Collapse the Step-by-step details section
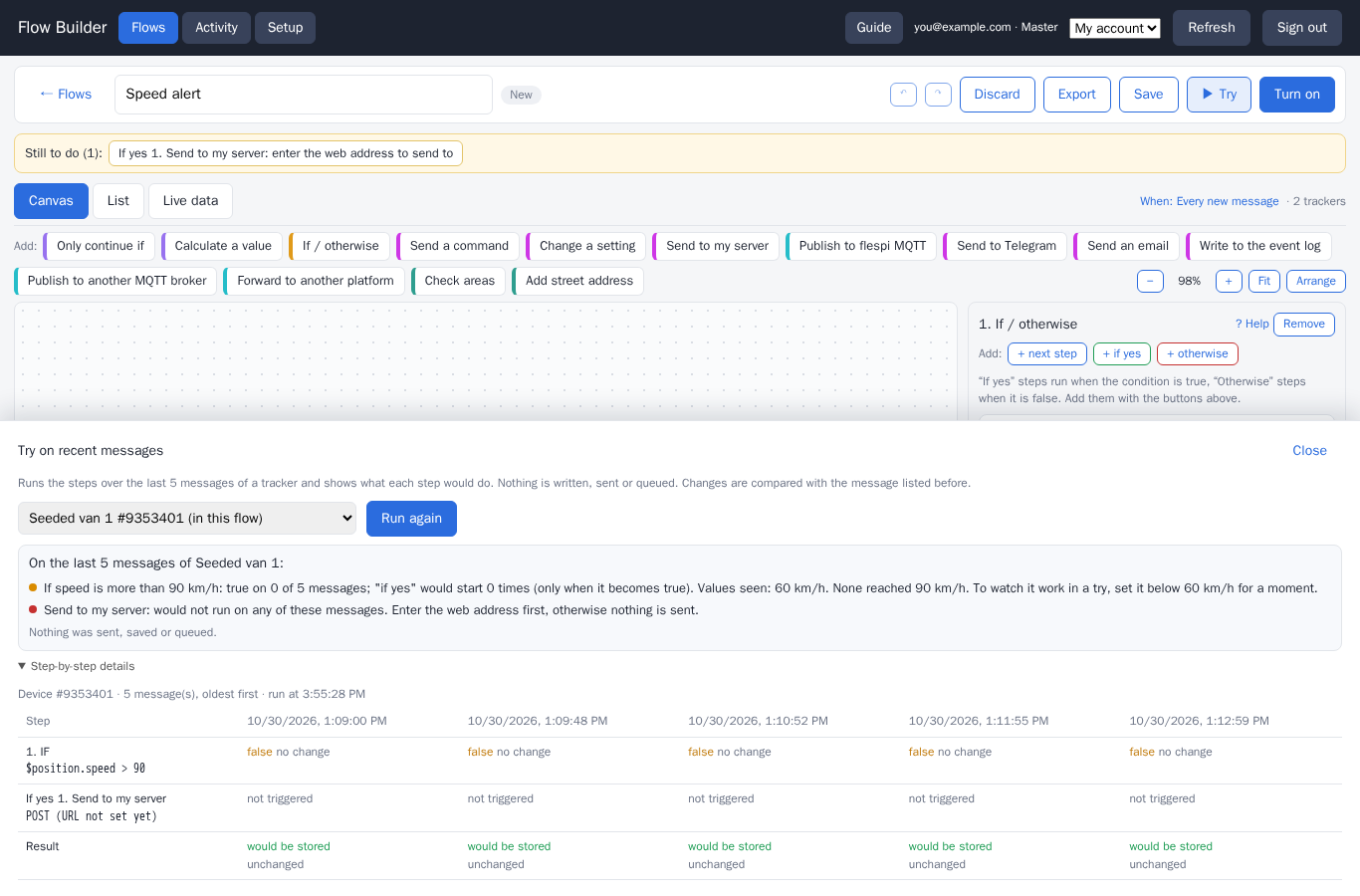Image resolution: width=1360 pixels, height=896 pixels. point(77,666)
